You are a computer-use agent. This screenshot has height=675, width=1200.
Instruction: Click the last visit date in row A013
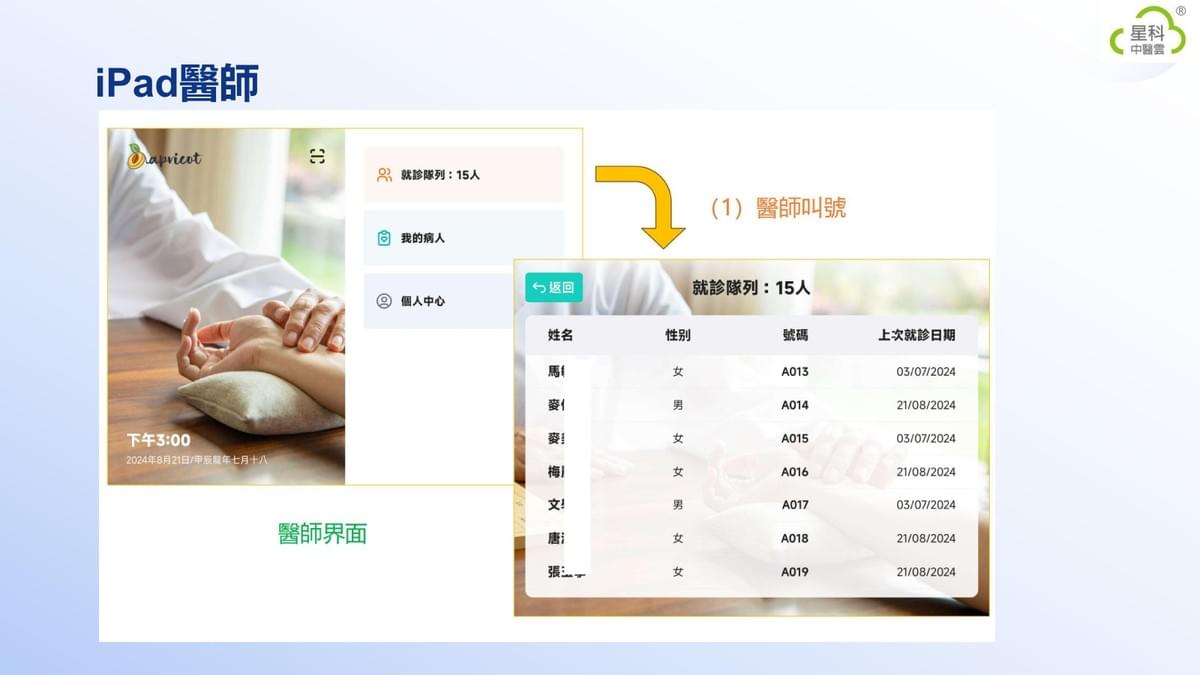click(926, 372)
